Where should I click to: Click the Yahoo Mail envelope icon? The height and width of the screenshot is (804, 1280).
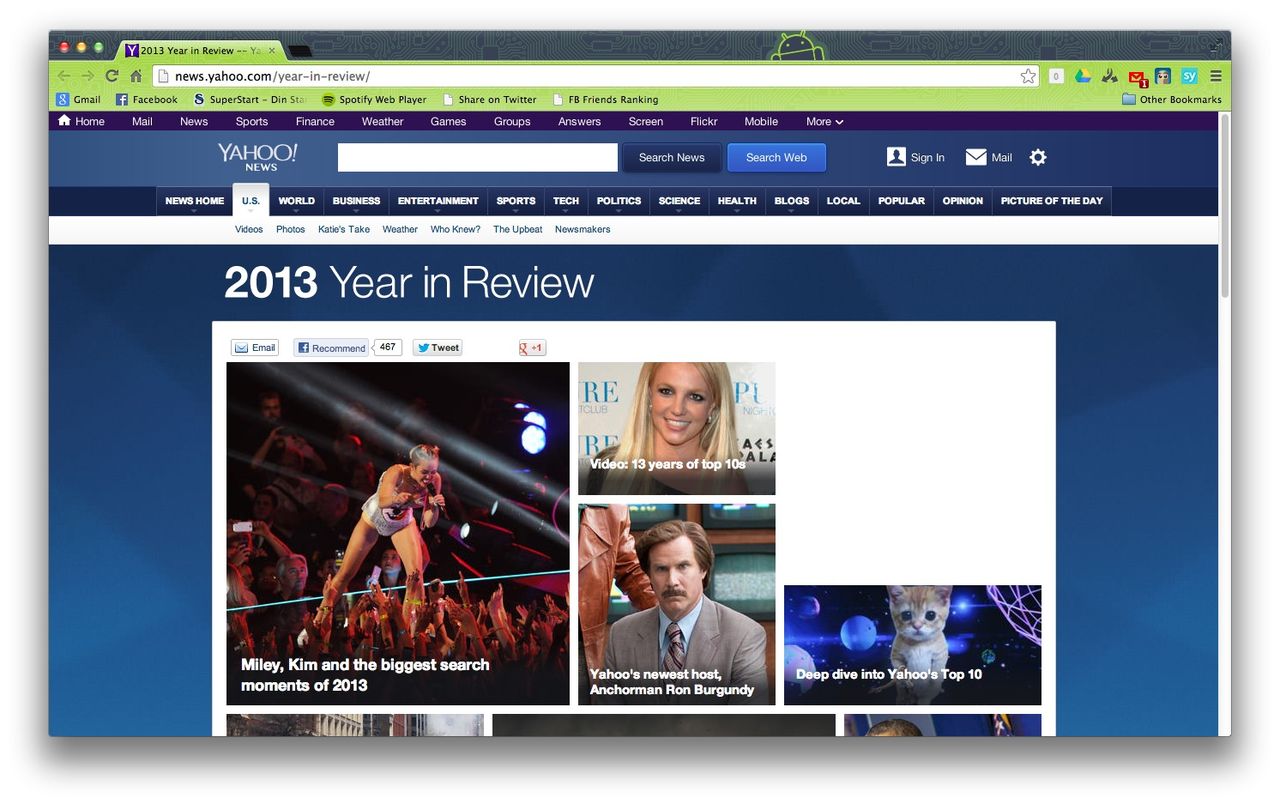(976, 157)
